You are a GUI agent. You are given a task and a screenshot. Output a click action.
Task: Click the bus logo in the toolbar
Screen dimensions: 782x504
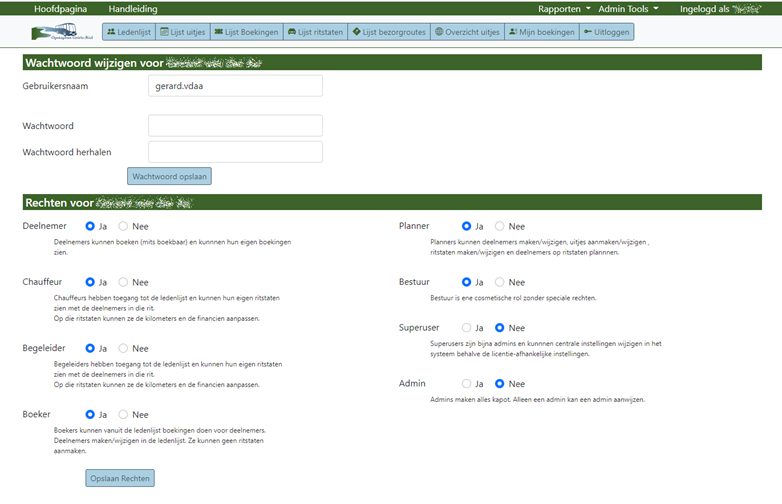point(61,32)
